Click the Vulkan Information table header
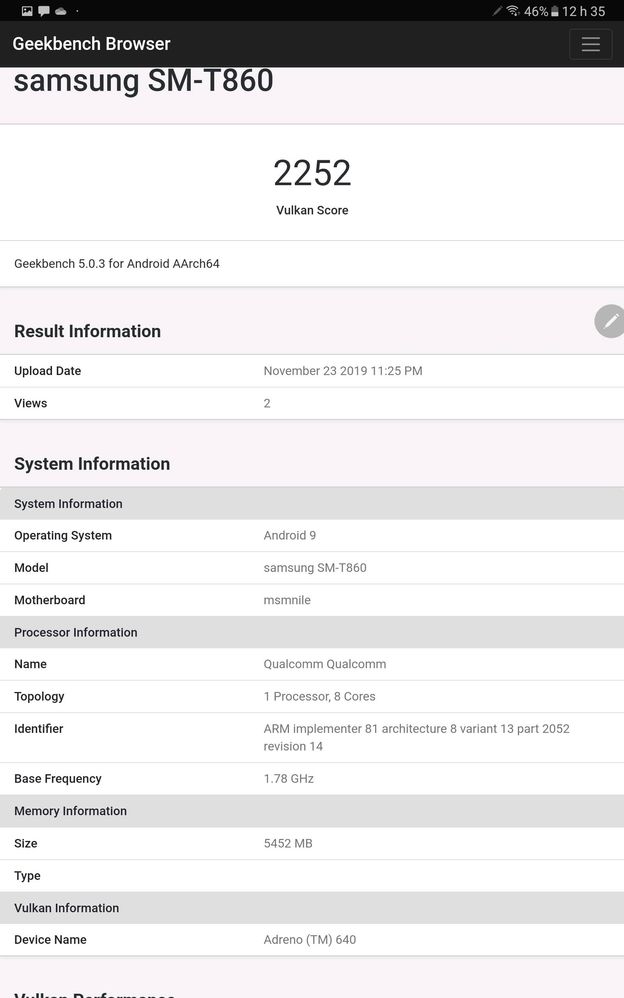 (x=312, y=908)
